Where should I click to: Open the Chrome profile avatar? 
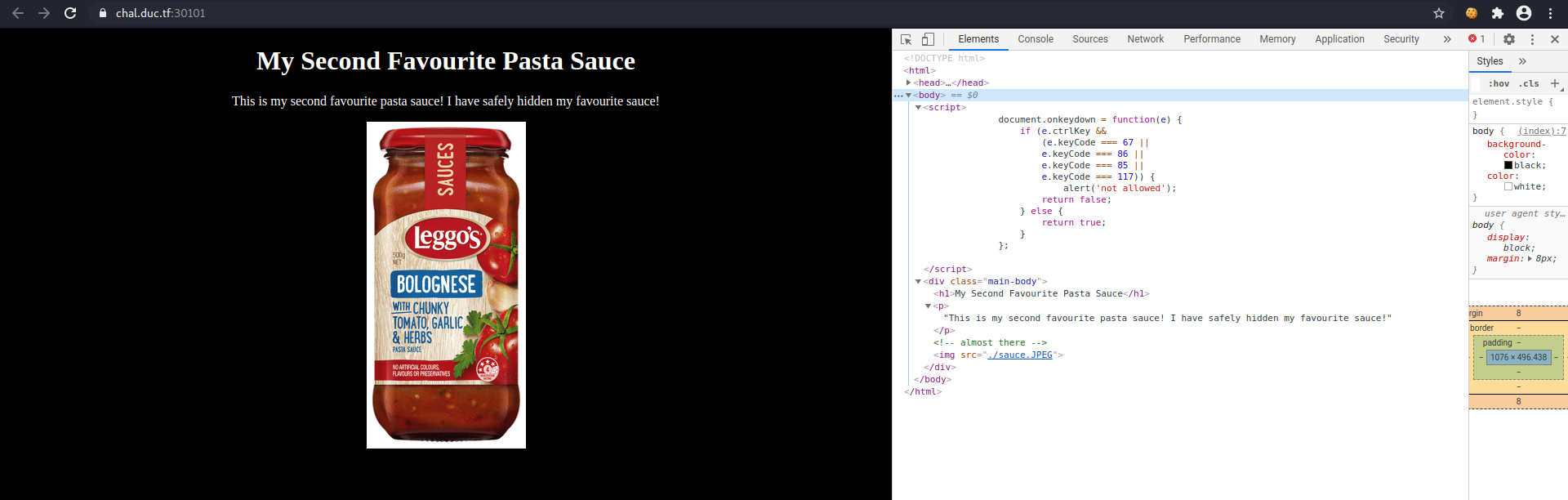1524,13
